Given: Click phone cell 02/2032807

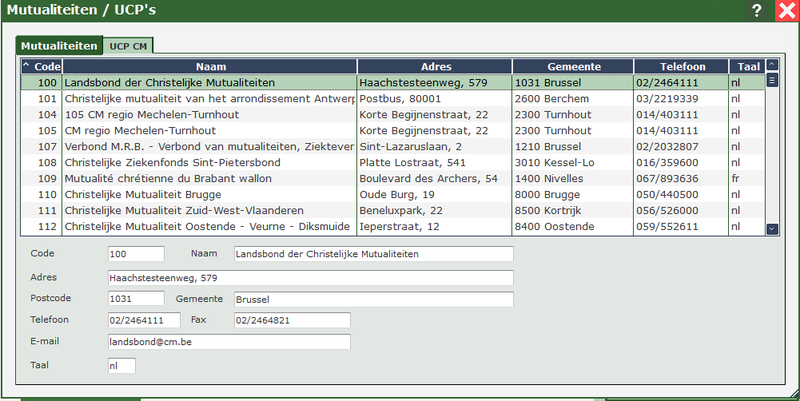Looking at the screenshot, I should pos(681,146).
